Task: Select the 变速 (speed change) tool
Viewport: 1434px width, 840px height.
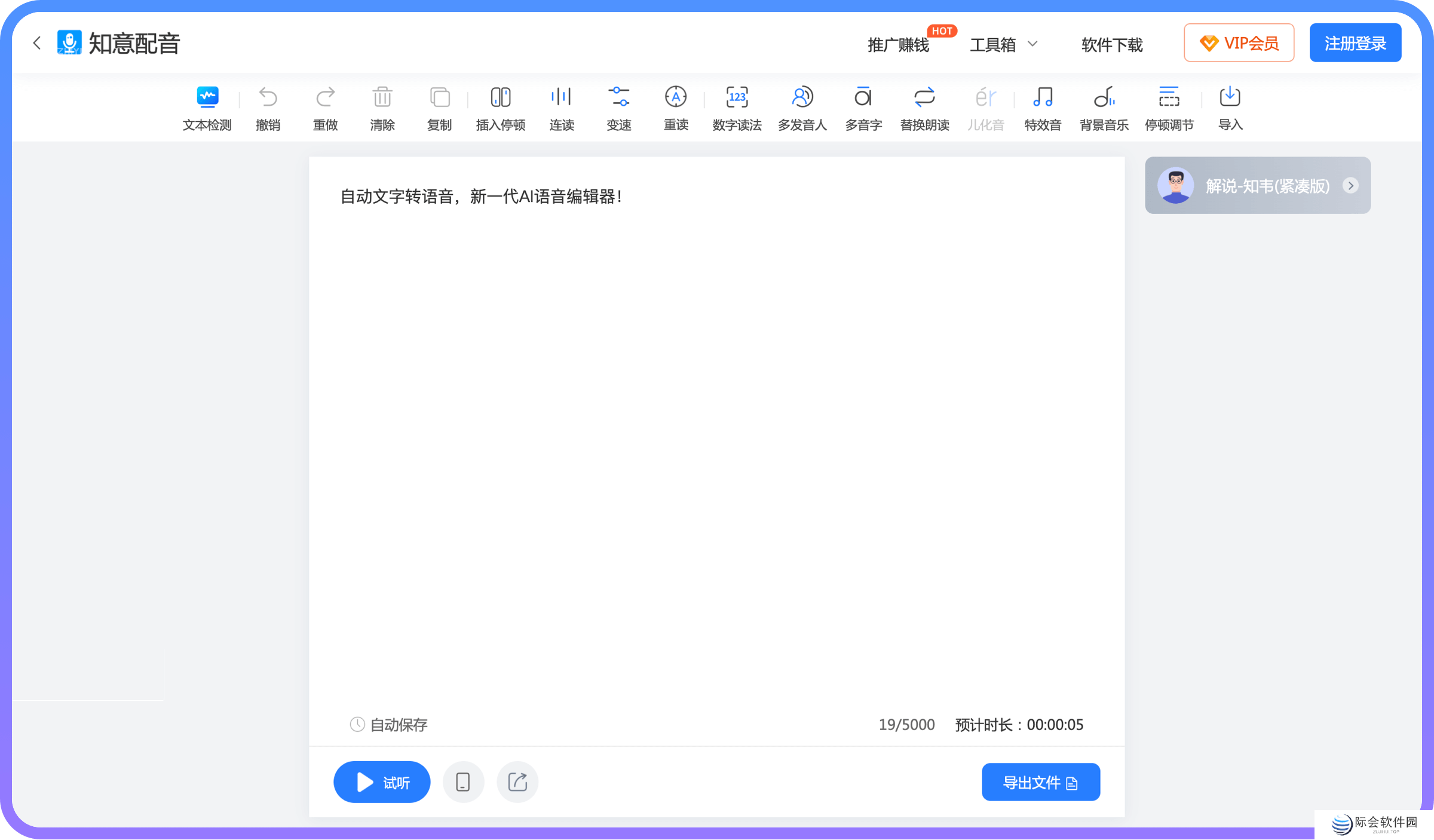Action: click(x=618, y=108)
